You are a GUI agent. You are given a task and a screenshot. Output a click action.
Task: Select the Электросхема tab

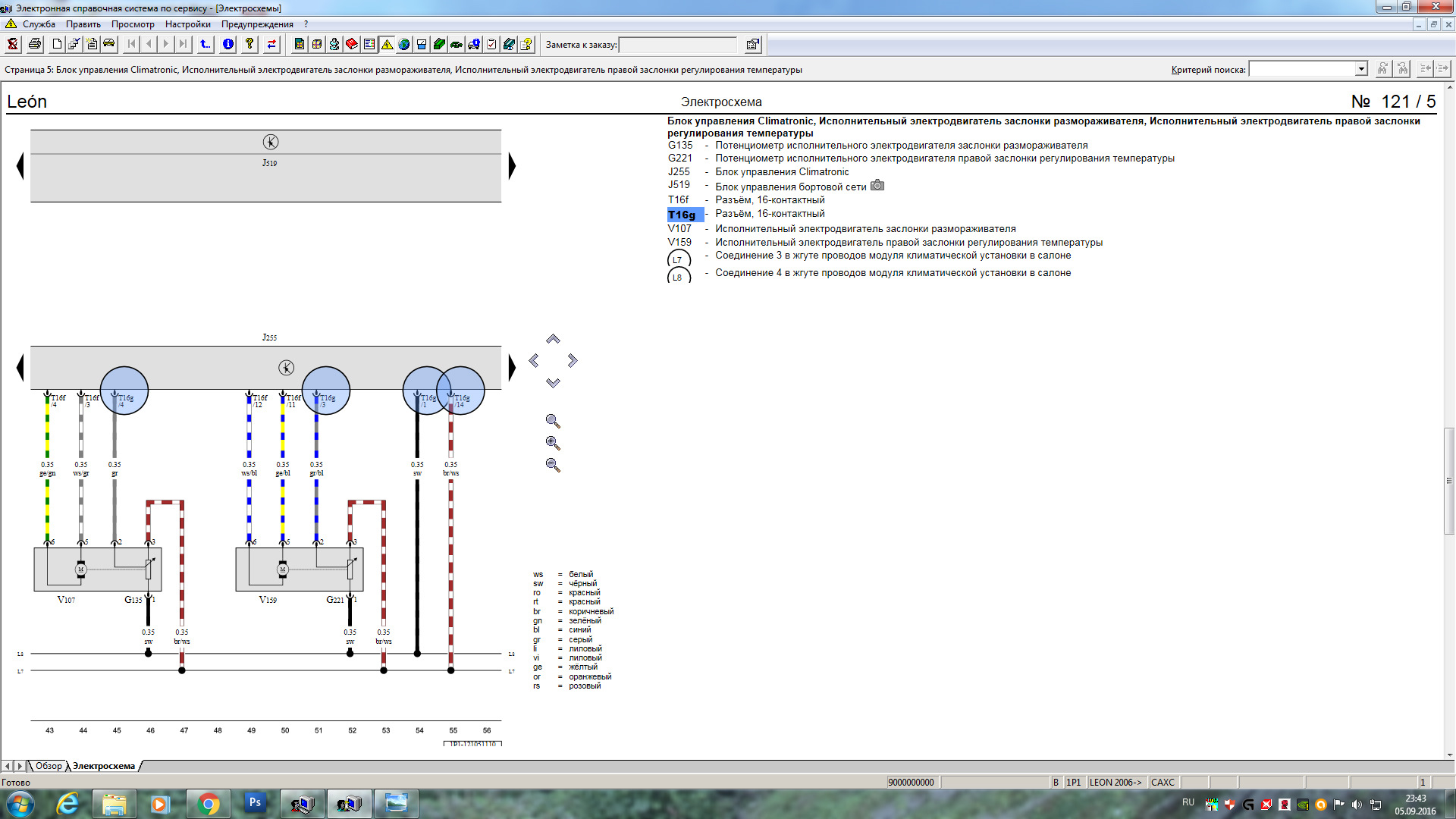click(104, 766)
